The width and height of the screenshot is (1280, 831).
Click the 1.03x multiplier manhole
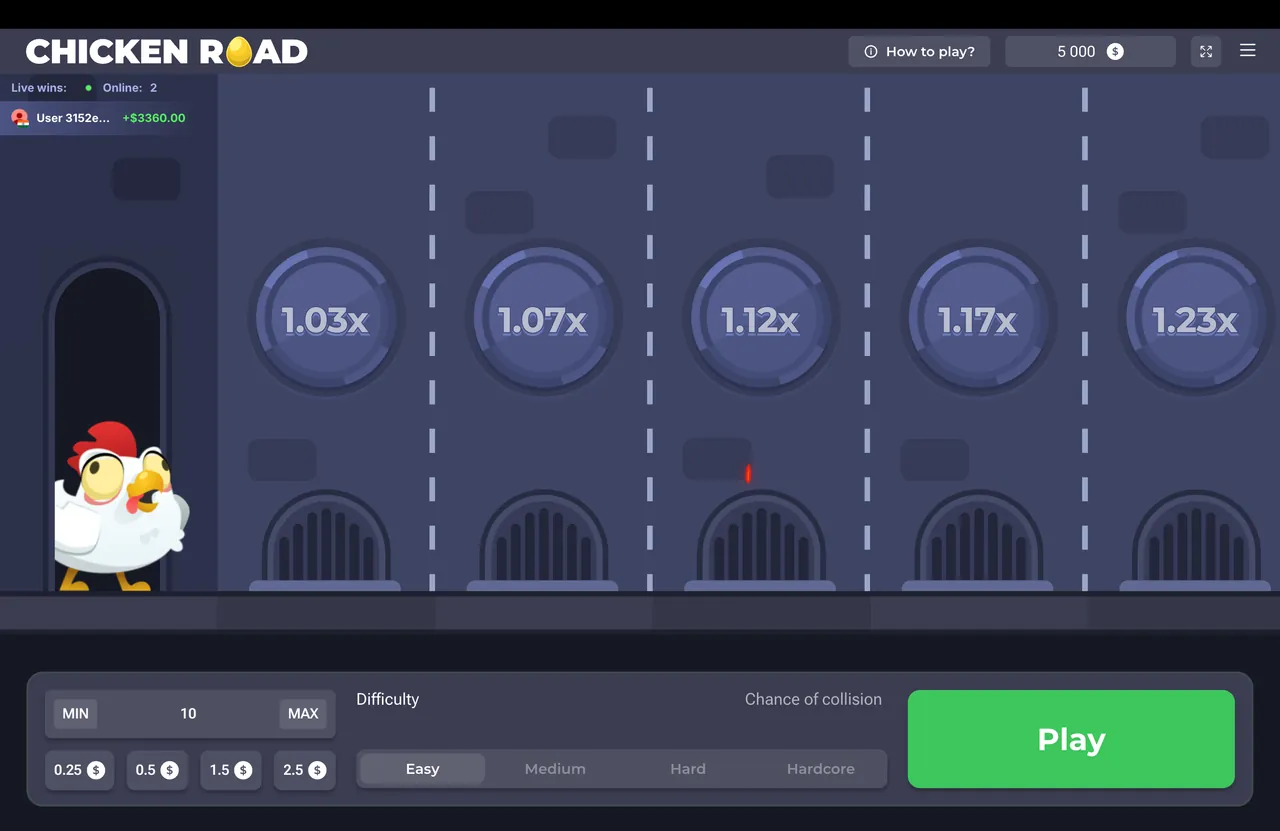pos(325,319)
